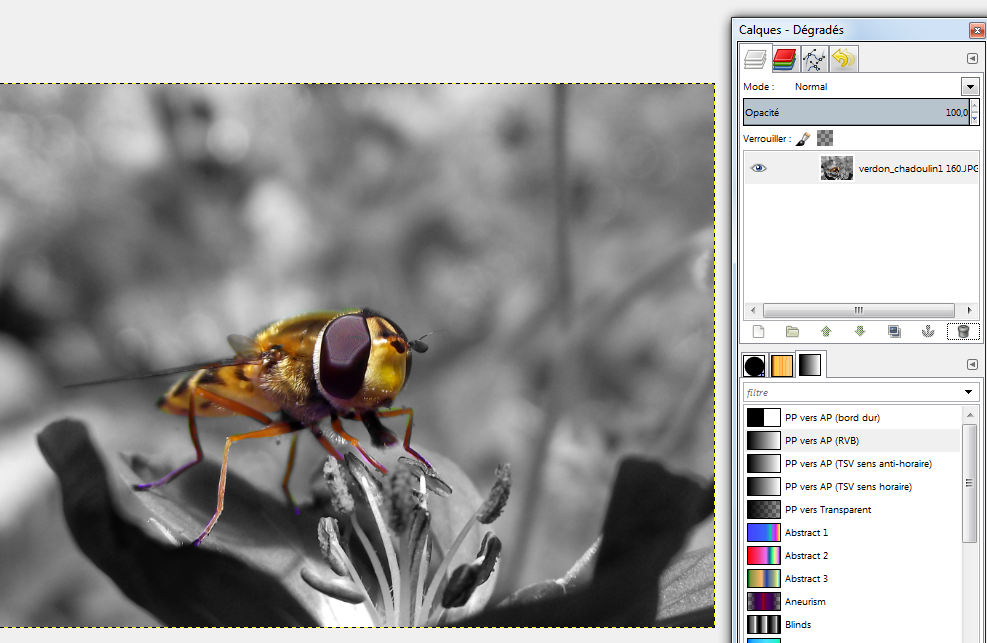This screenshot has width=987, height=643.
Task: Switch to the Paths tab
Action: 814,59
